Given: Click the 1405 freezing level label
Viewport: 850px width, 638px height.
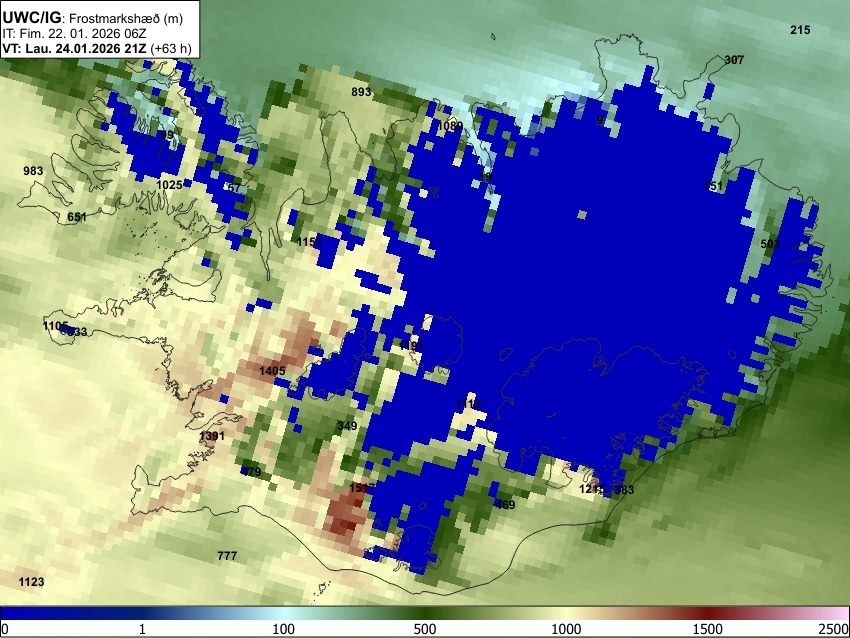Looking at the screenshot, I should tap(272, 371).
